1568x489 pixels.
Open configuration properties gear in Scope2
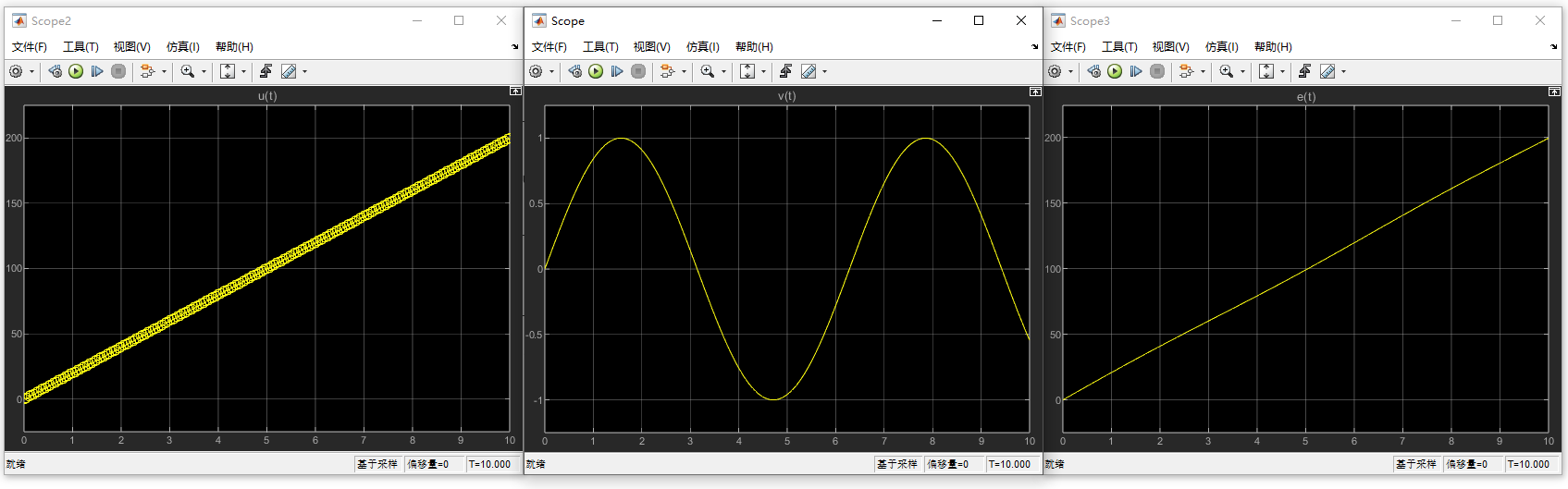[16, 71]
